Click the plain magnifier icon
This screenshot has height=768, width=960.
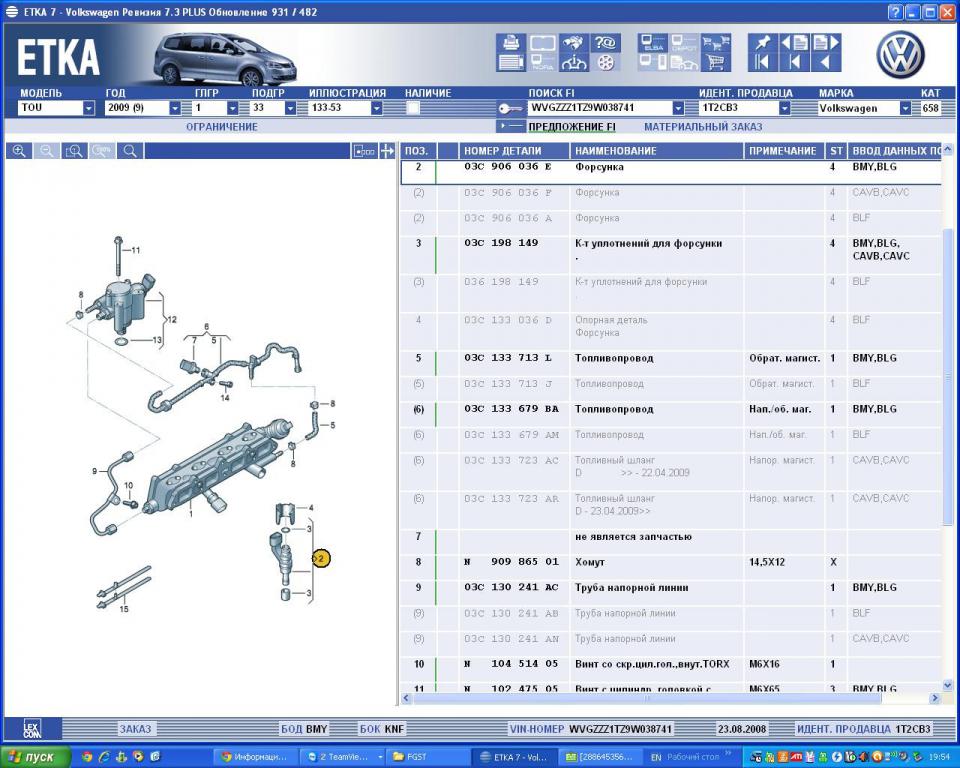(x=130, y=151)
